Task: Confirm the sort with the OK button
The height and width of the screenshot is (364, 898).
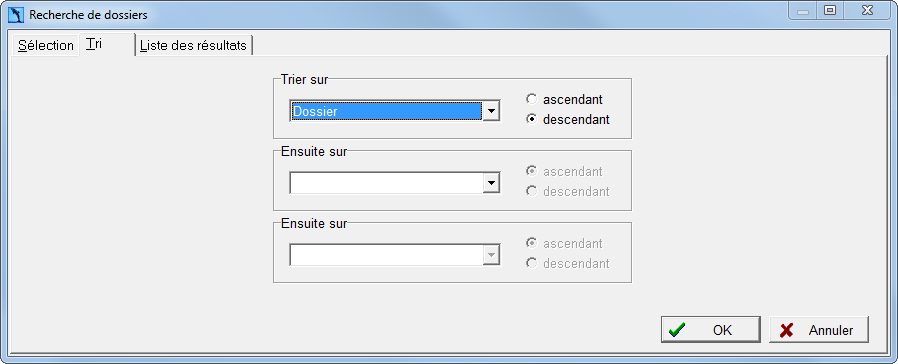Action: [x=711, y=330]
